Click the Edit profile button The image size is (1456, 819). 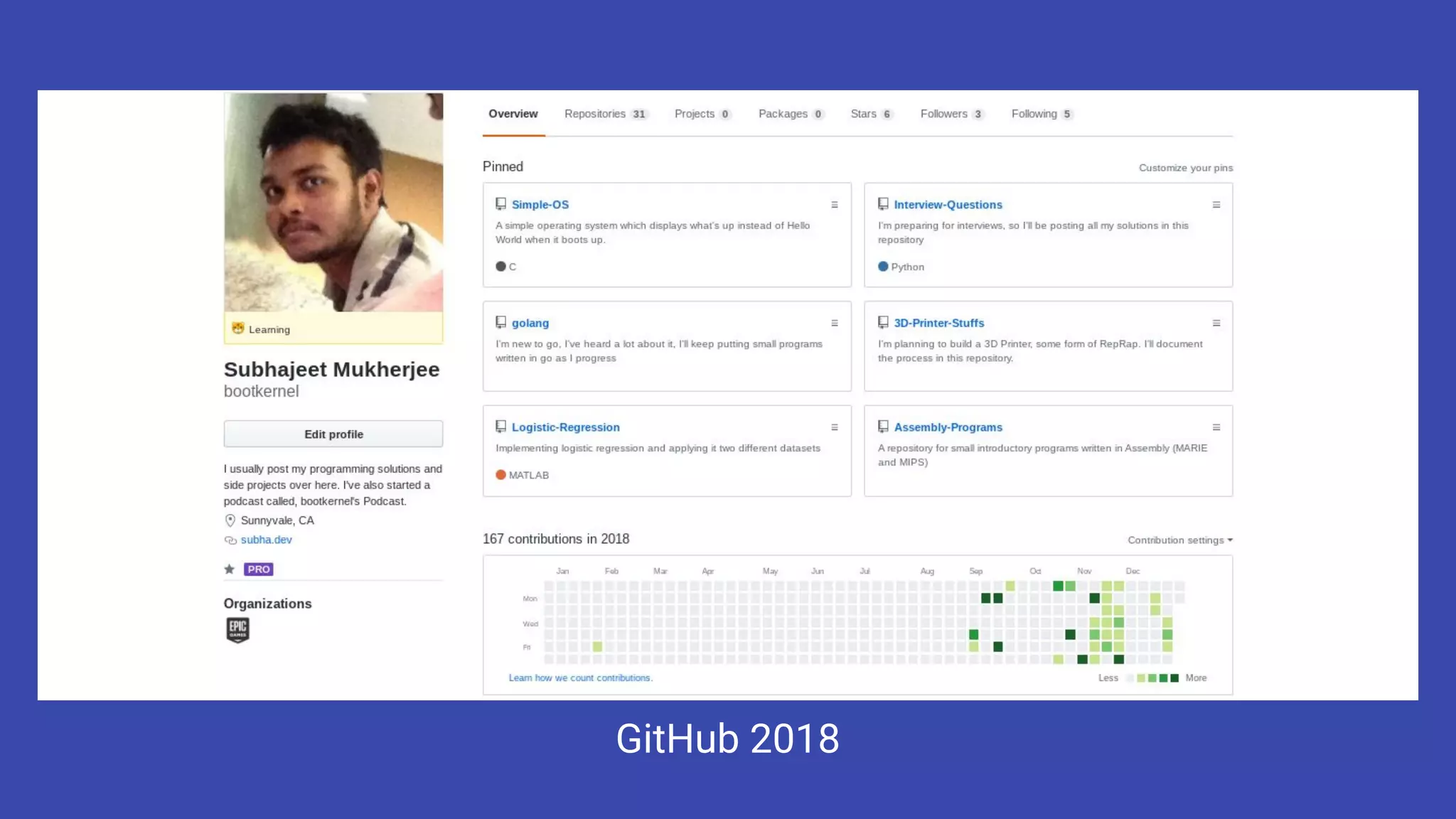point(333,434)
